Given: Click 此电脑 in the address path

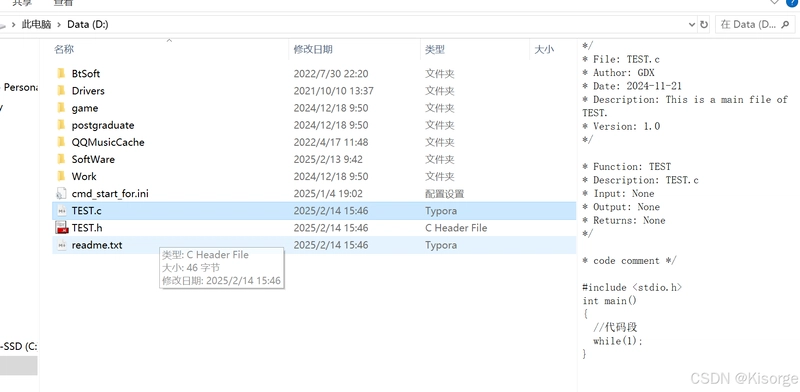Looking at the screenshot, I should click(36, 24).
